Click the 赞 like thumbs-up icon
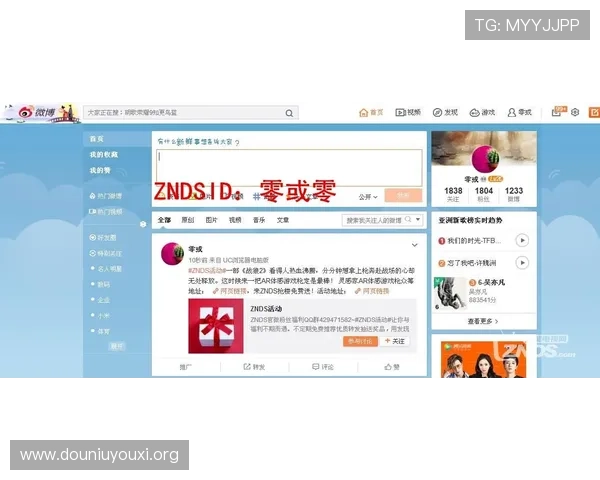This screenshot has height=480, width=600. (x=392, y=367)
